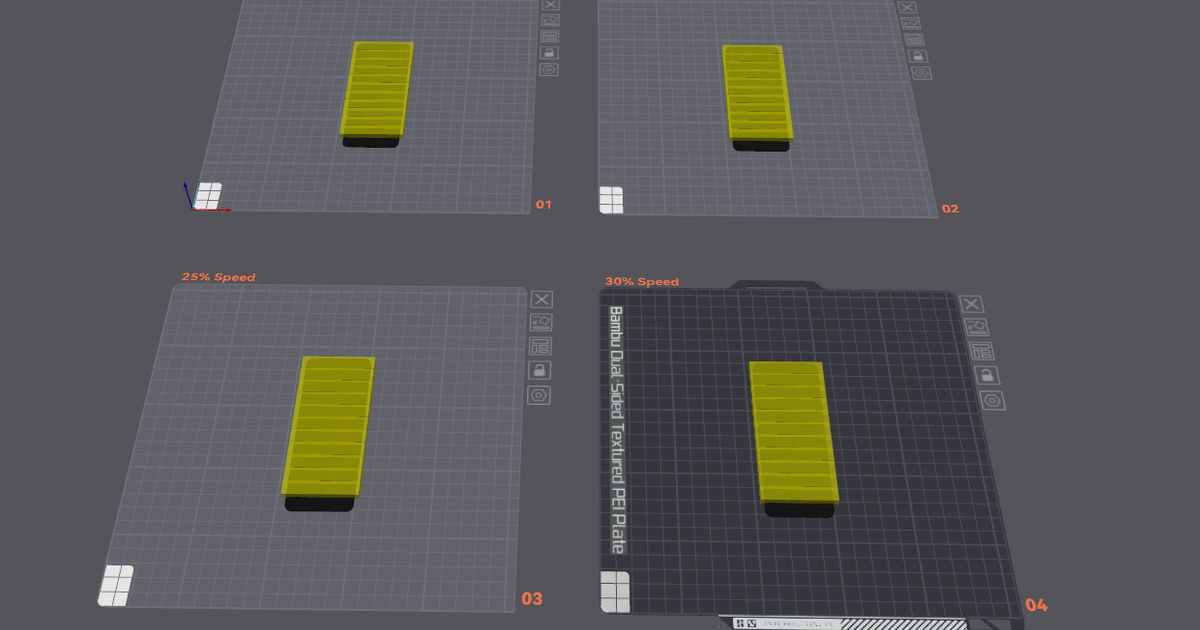The image size is (1200, 630).
Task: Edit plate 02's name via the label icon
Action: coord(915,38)
